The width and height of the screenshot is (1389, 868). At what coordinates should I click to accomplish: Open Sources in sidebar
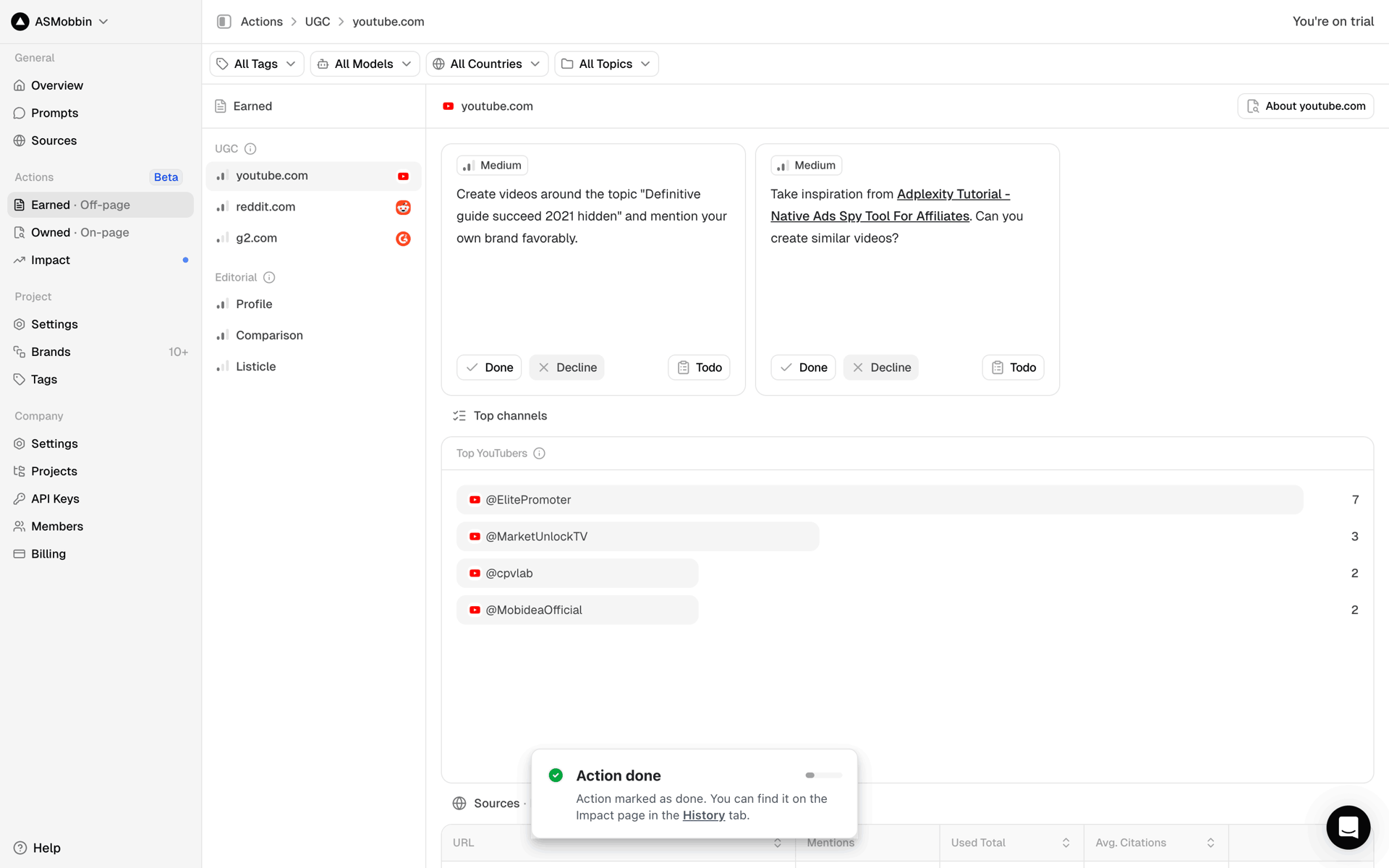(101, 140)
